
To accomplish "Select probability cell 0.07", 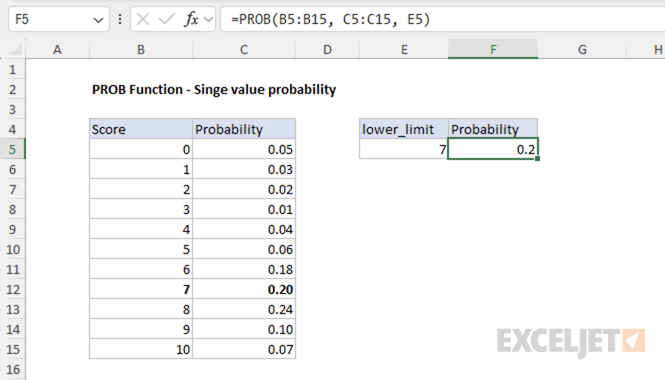I will click(244, 349).
